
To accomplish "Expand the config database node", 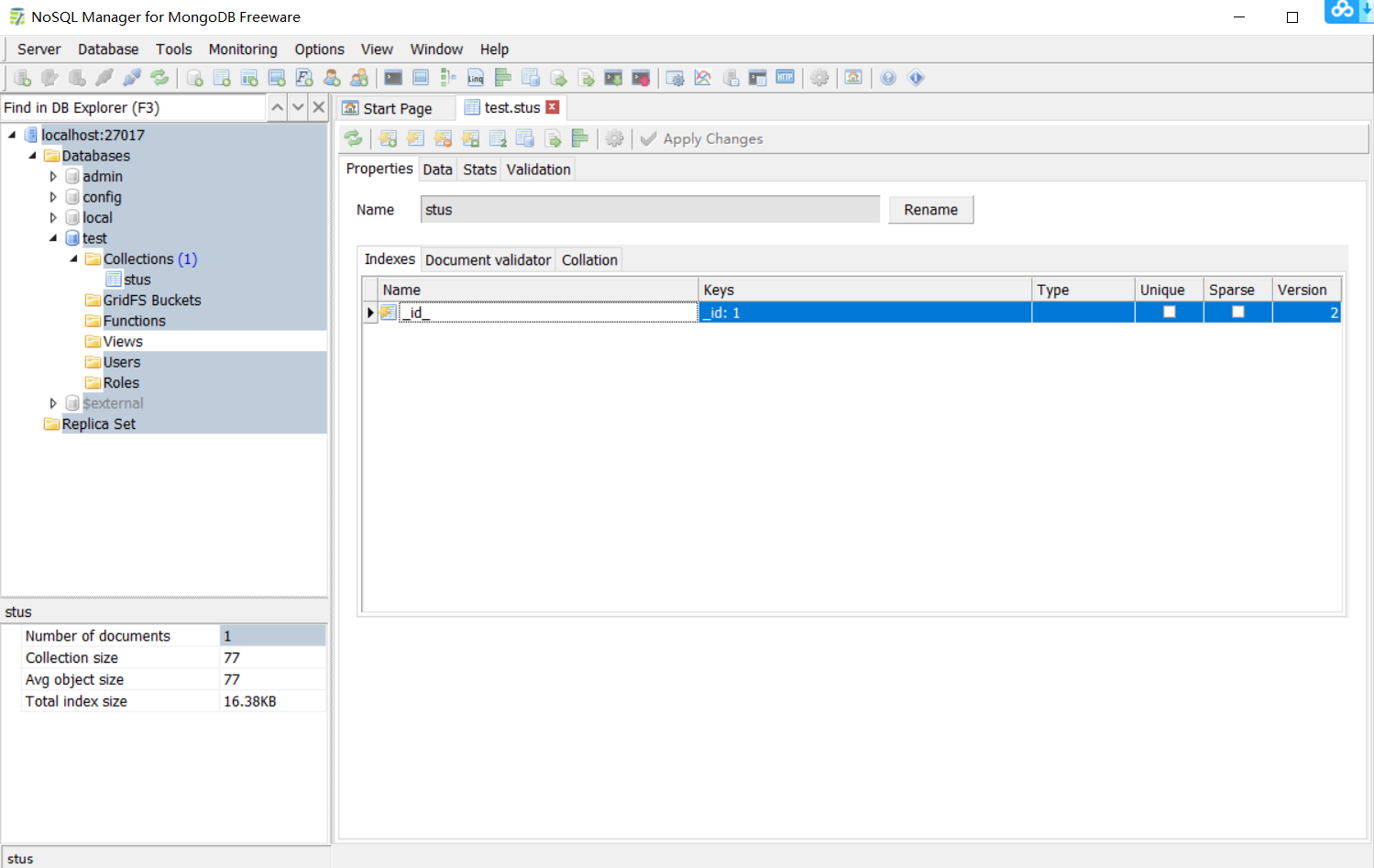I will point(53,197).
